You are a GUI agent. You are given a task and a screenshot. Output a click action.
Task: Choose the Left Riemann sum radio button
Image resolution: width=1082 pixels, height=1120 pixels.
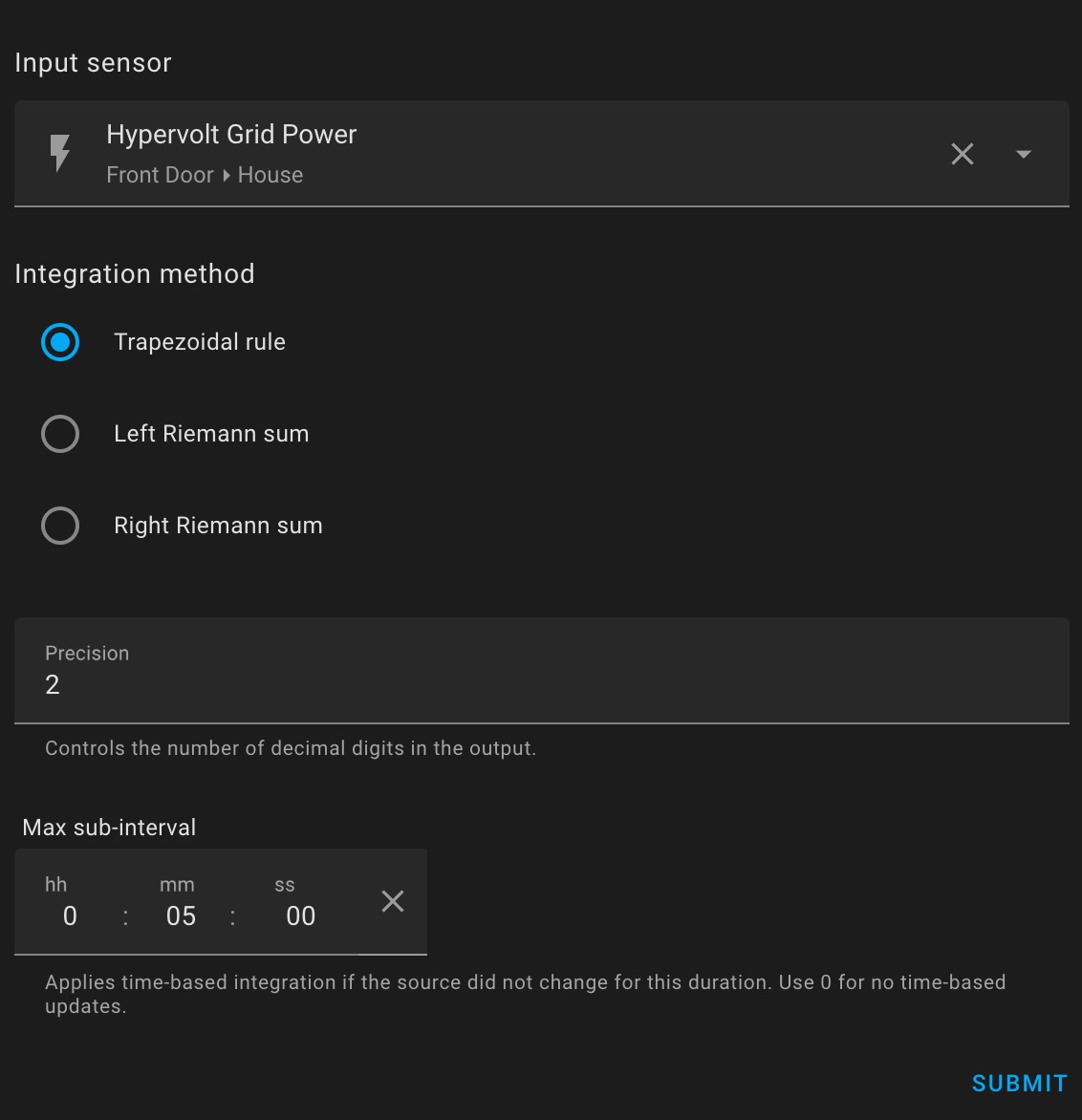pyautogui.click(x=60, y=434)
